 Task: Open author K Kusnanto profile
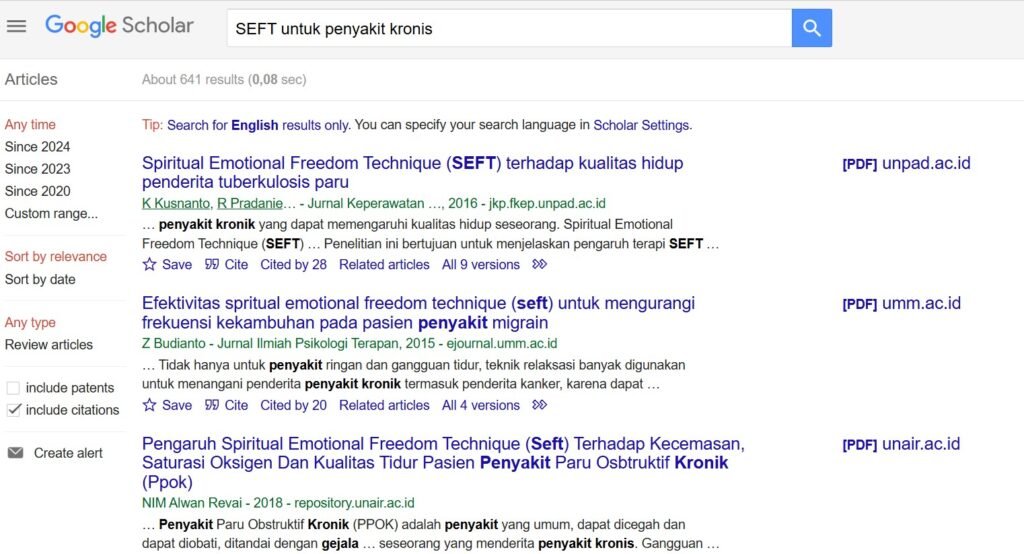point(176,204)
